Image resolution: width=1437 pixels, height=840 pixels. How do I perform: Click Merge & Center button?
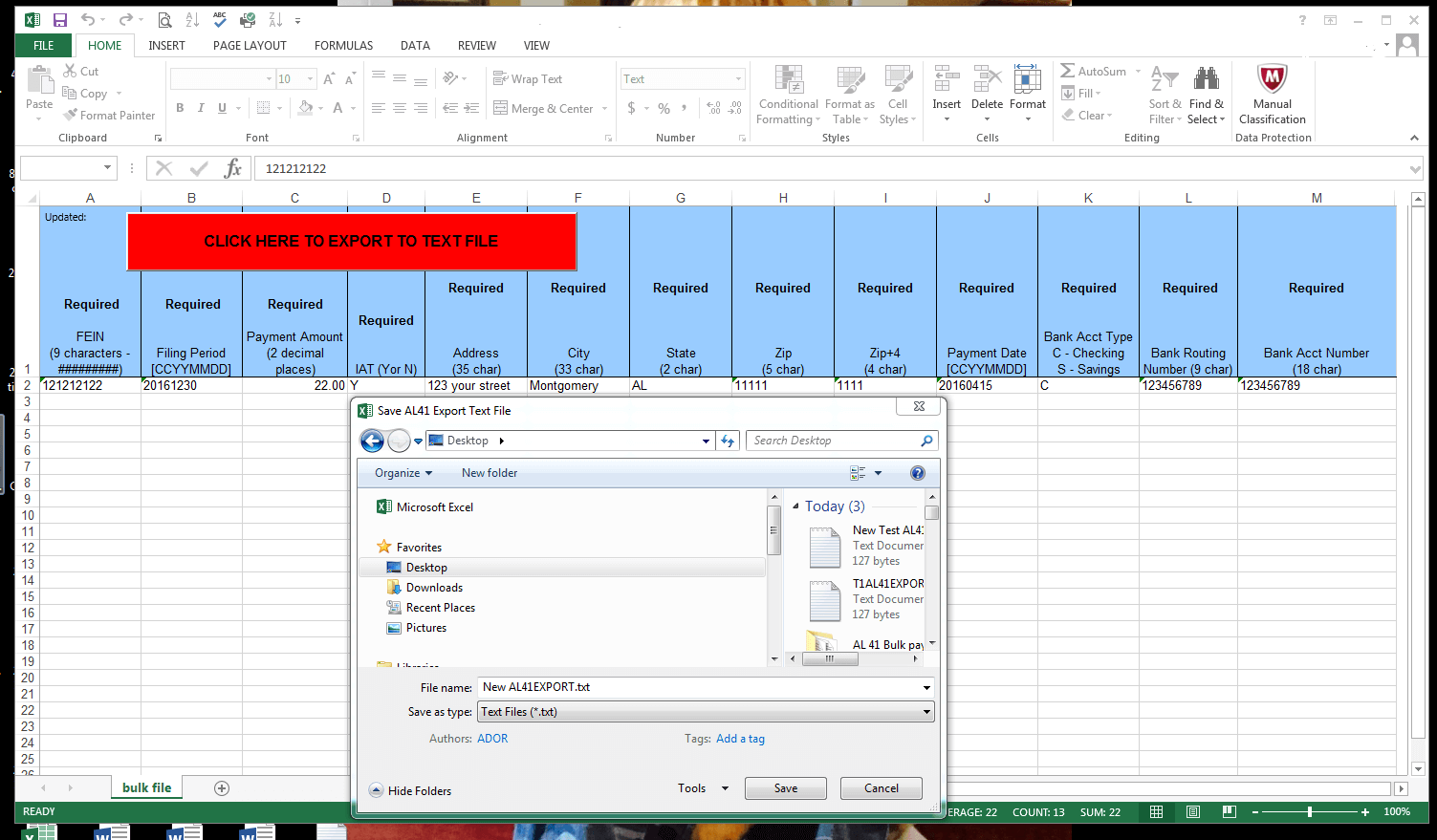(x=543, y=109)
